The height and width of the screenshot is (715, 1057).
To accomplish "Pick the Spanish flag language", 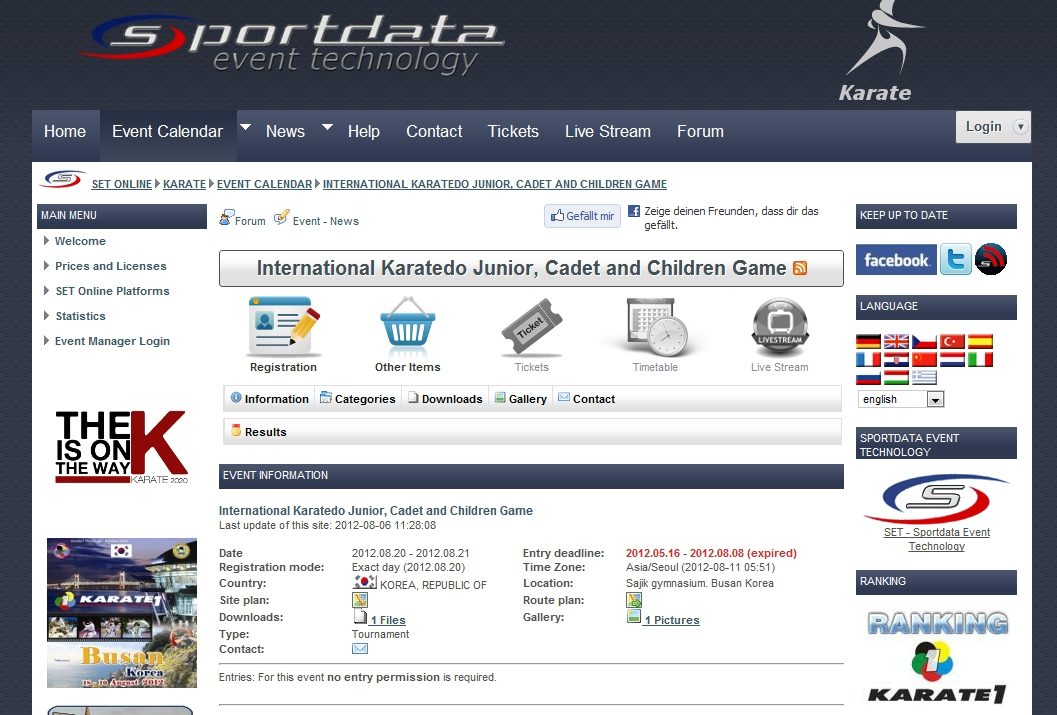I will 980,342.
